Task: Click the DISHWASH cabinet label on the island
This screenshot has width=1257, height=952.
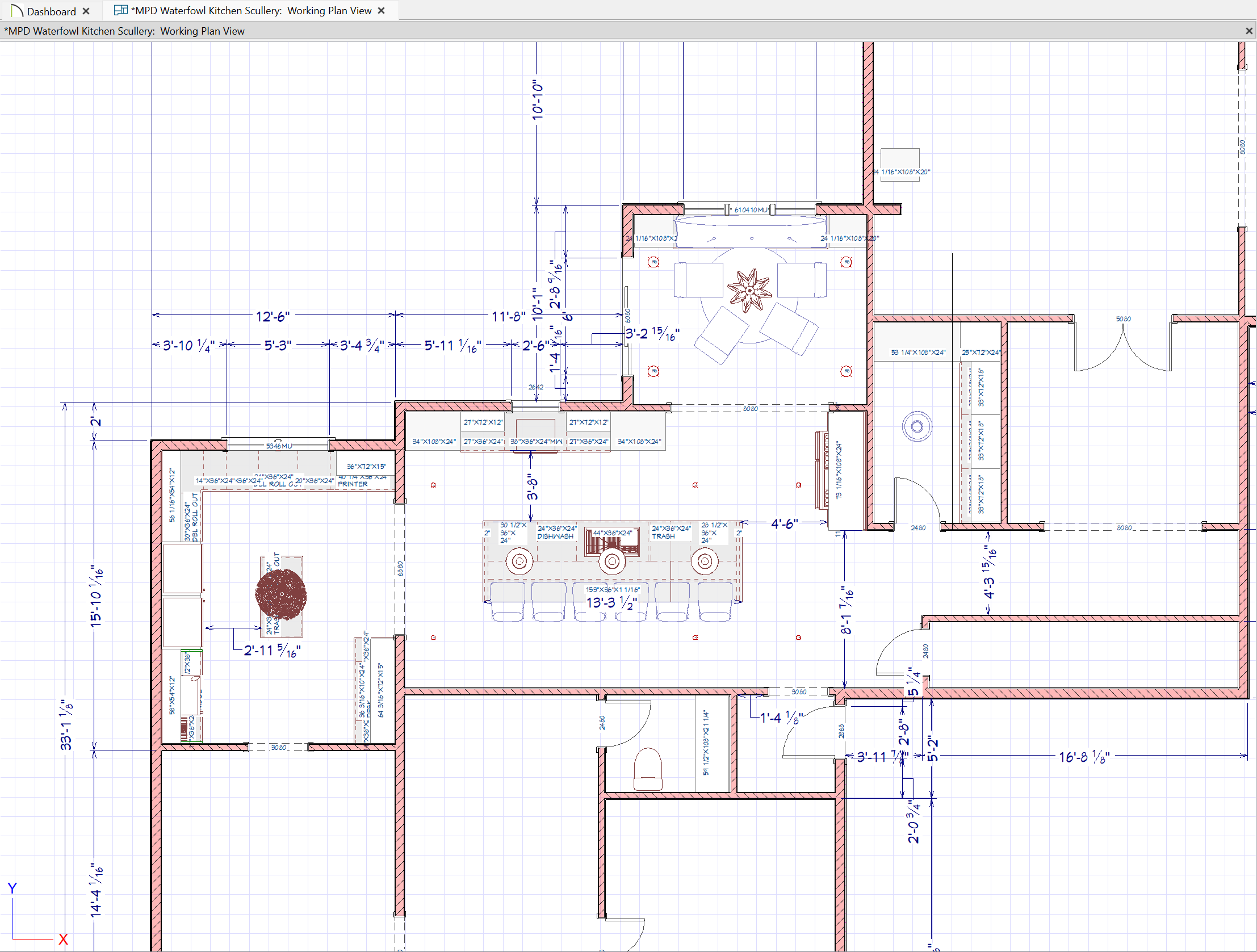Action: [x=555, y=536]
